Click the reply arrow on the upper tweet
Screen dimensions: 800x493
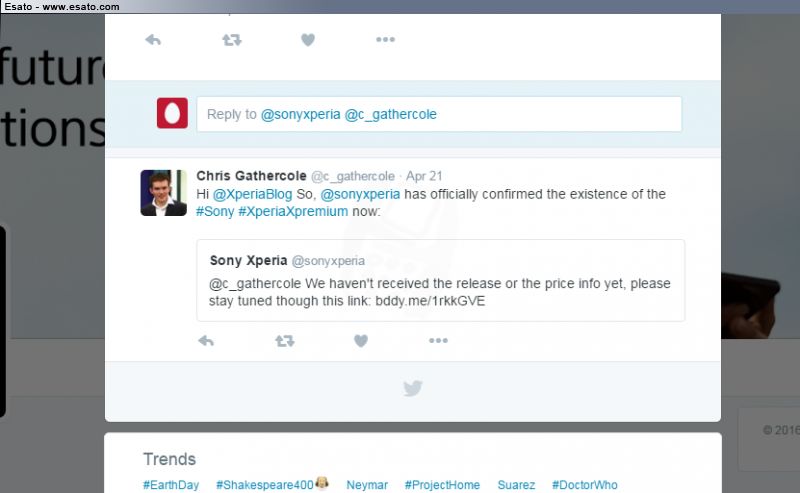(153, 40)
